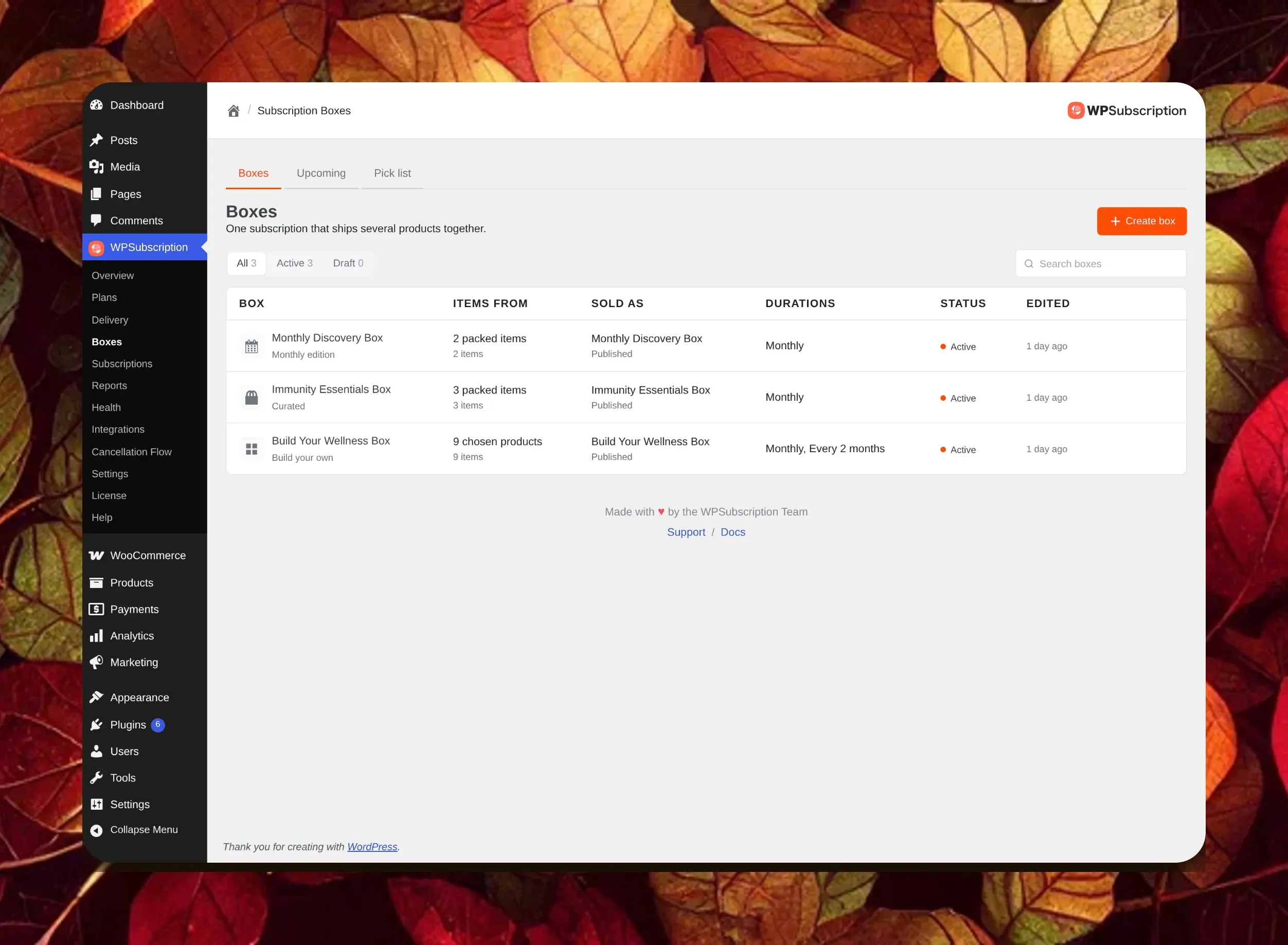Click the Media library icon

coord(96,167)
